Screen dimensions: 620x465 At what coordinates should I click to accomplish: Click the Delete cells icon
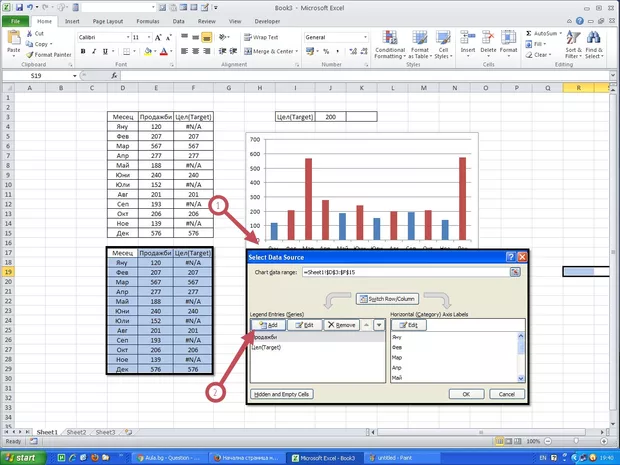(x=488, y=38)
